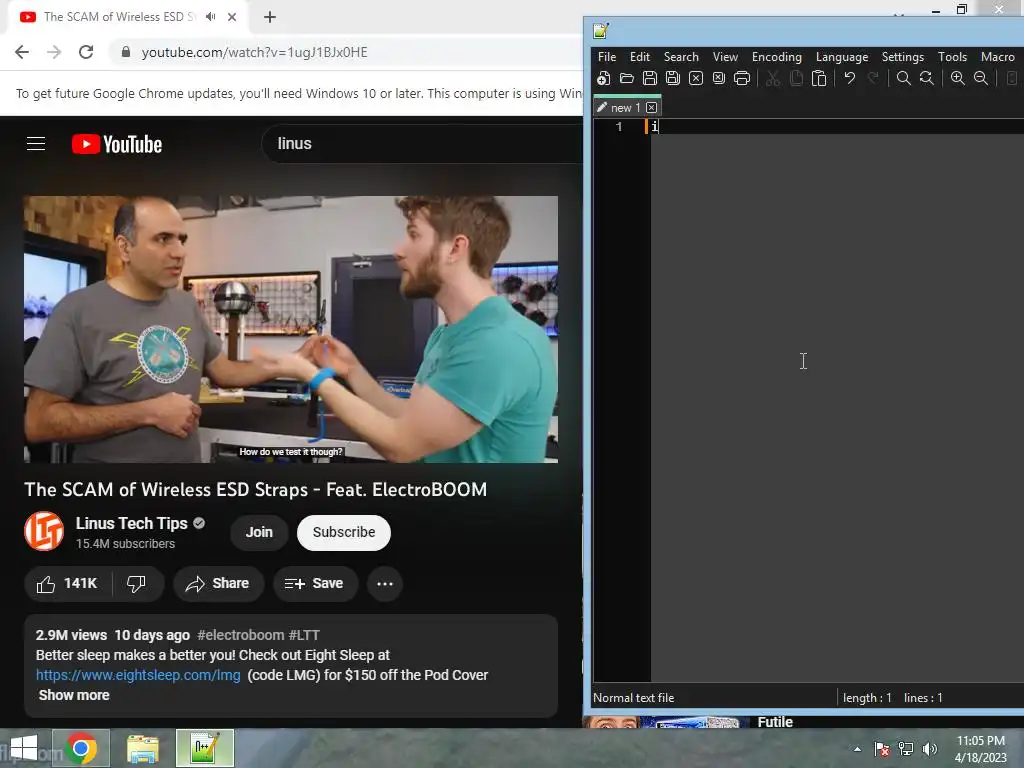This screenshot has width=1024, height=768.
Task: Click lines : 1 in the status bar
Action: pos(923,697)
